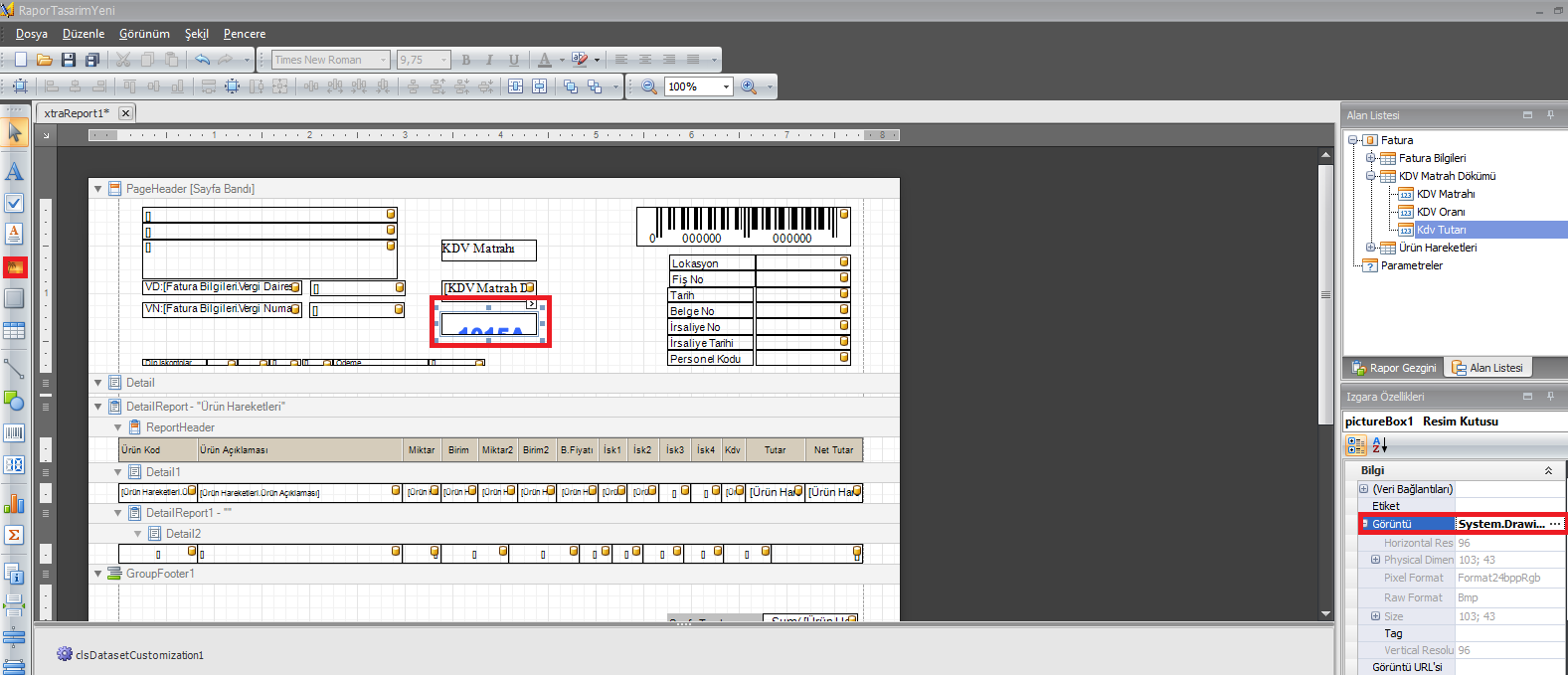1568x675 pixels.
Task: Select the Check Box control tool
Action: click(14, 203)
